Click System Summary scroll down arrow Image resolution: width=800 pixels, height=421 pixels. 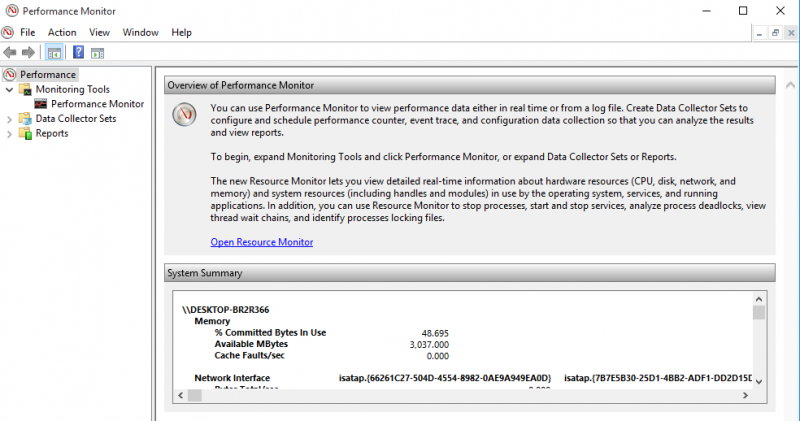click(x=759, y=382)
